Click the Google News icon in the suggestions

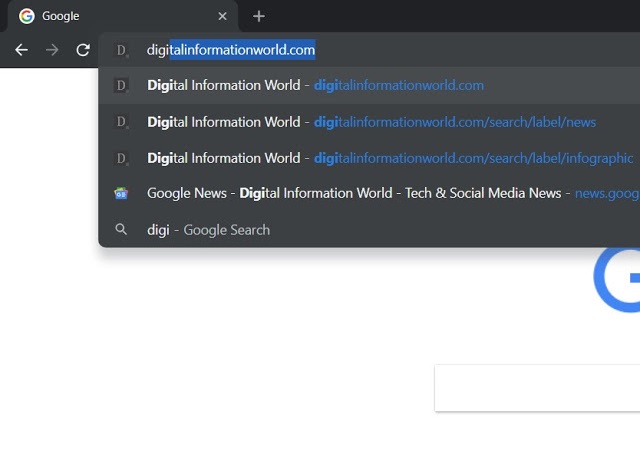point(121,193)
